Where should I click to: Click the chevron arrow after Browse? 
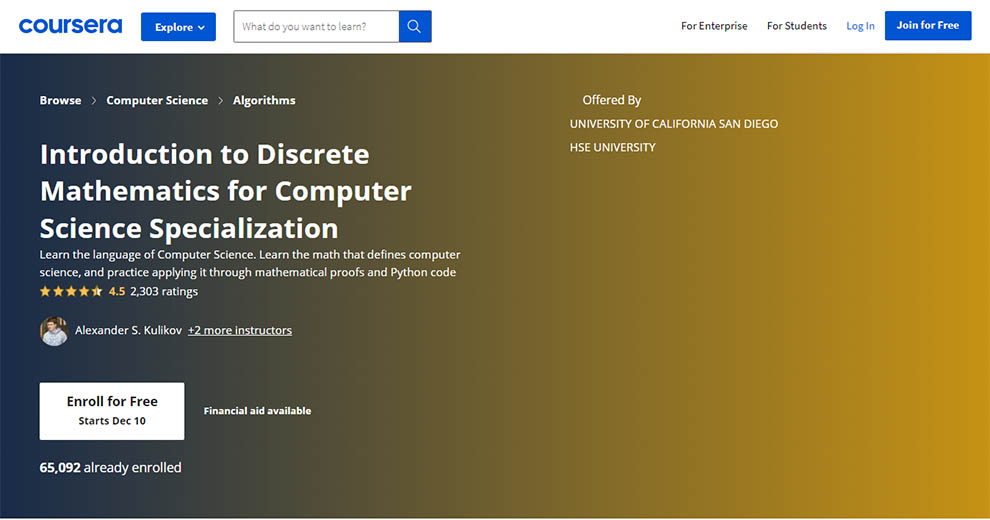pyautogui.click(x=94, y=101)
